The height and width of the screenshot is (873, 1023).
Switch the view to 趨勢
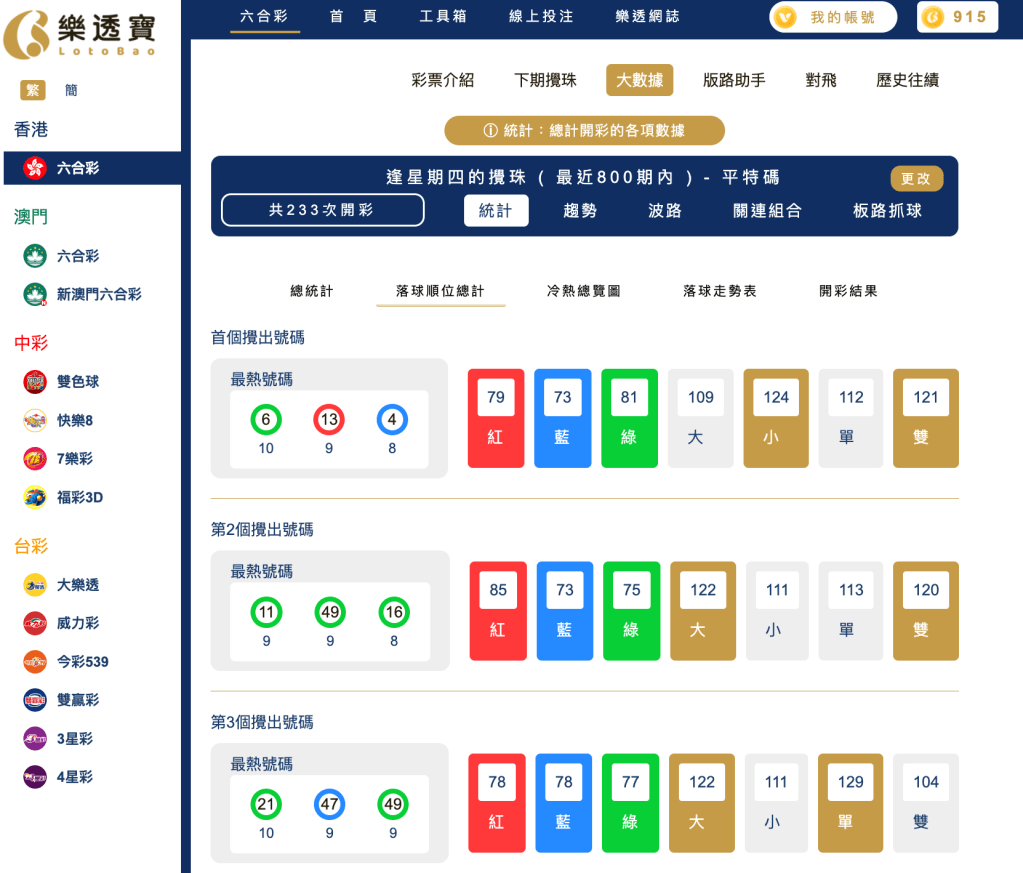pos(581,212)
